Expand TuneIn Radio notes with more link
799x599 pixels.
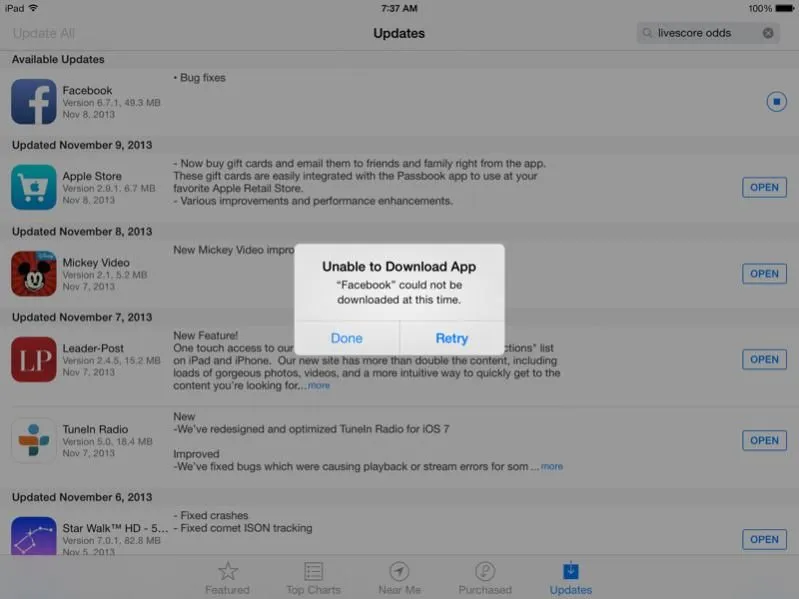click(x=552, y=466)
